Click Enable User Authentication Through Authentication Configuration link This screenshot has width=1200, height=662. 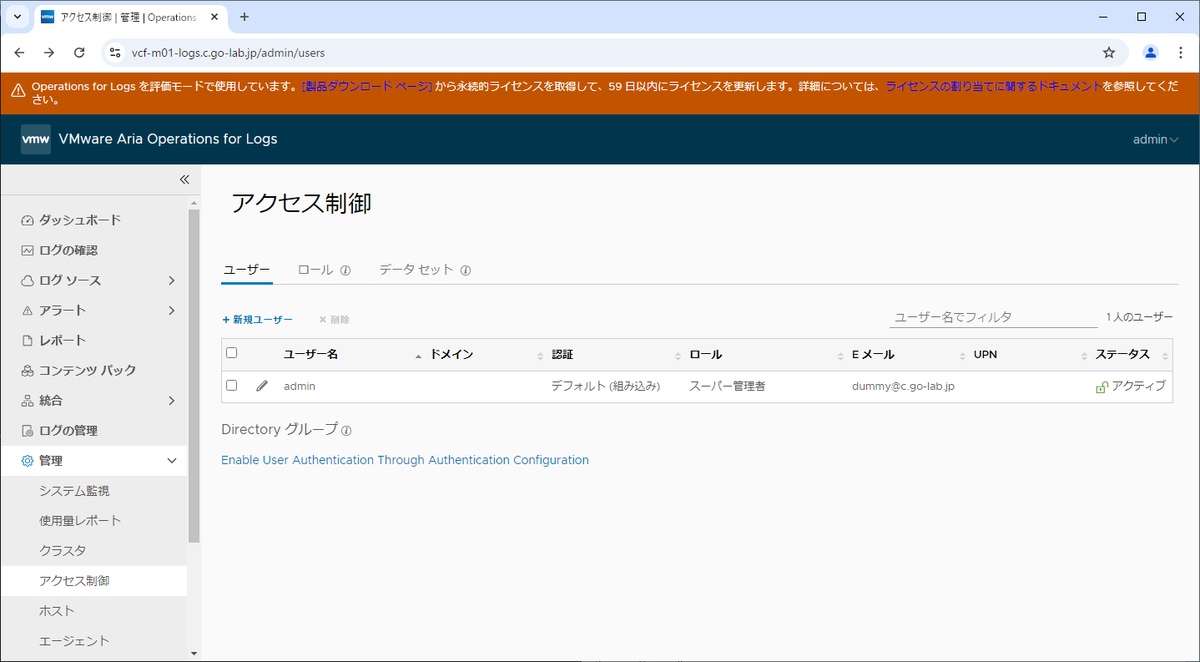coord(405,460)
